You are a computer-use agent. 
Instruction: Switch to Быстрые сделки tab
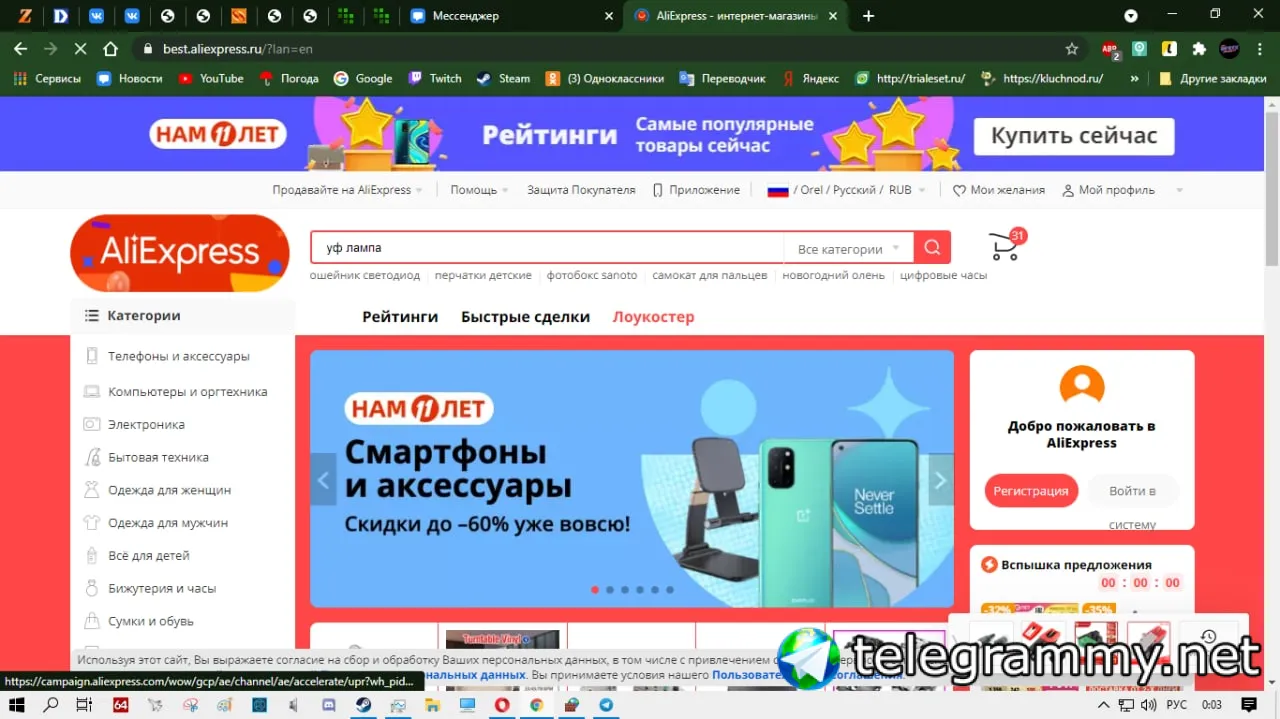tap(525, 317)
